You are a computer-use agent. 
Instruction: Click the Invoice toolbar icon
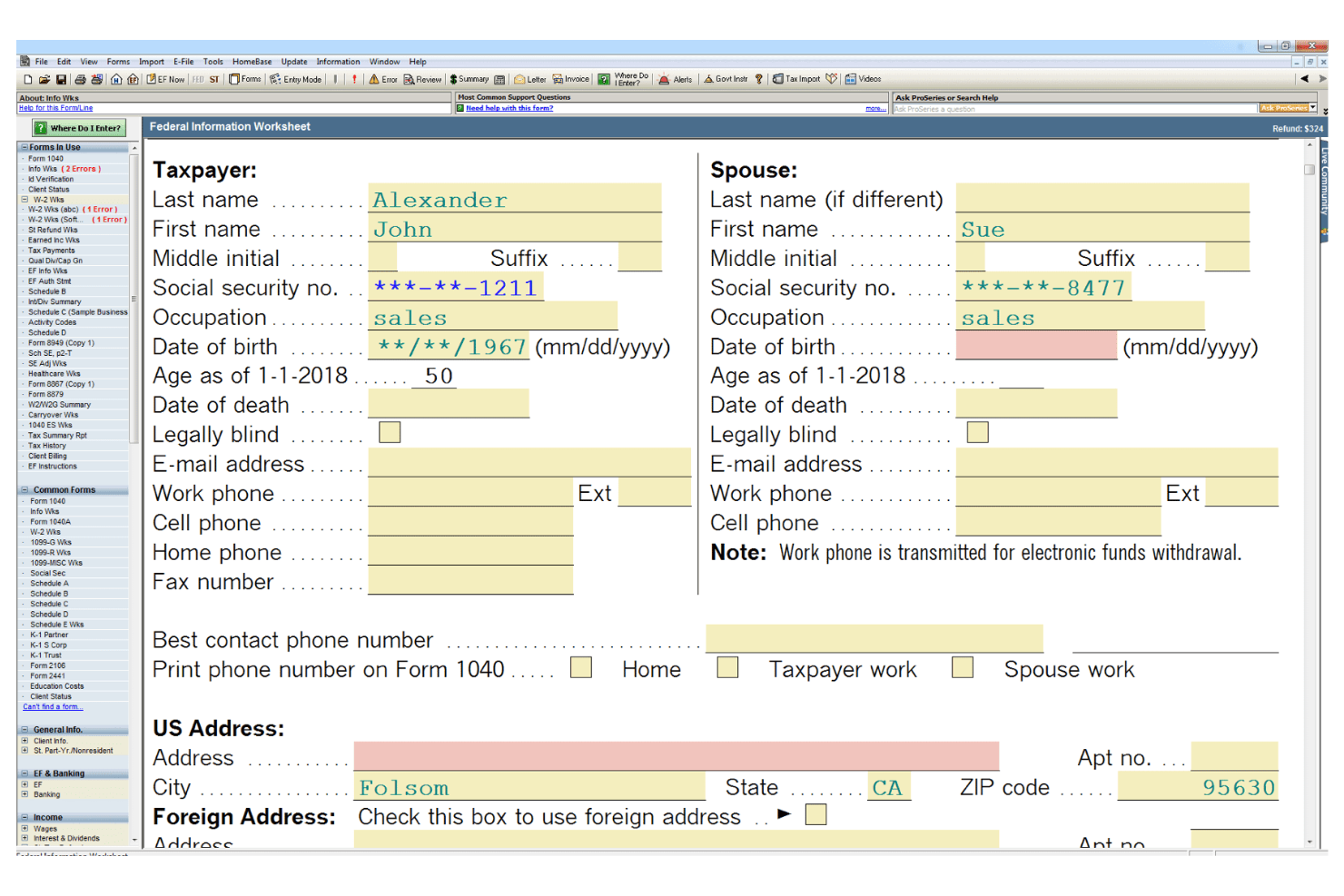pyautogui.click(x=570, y=79)
